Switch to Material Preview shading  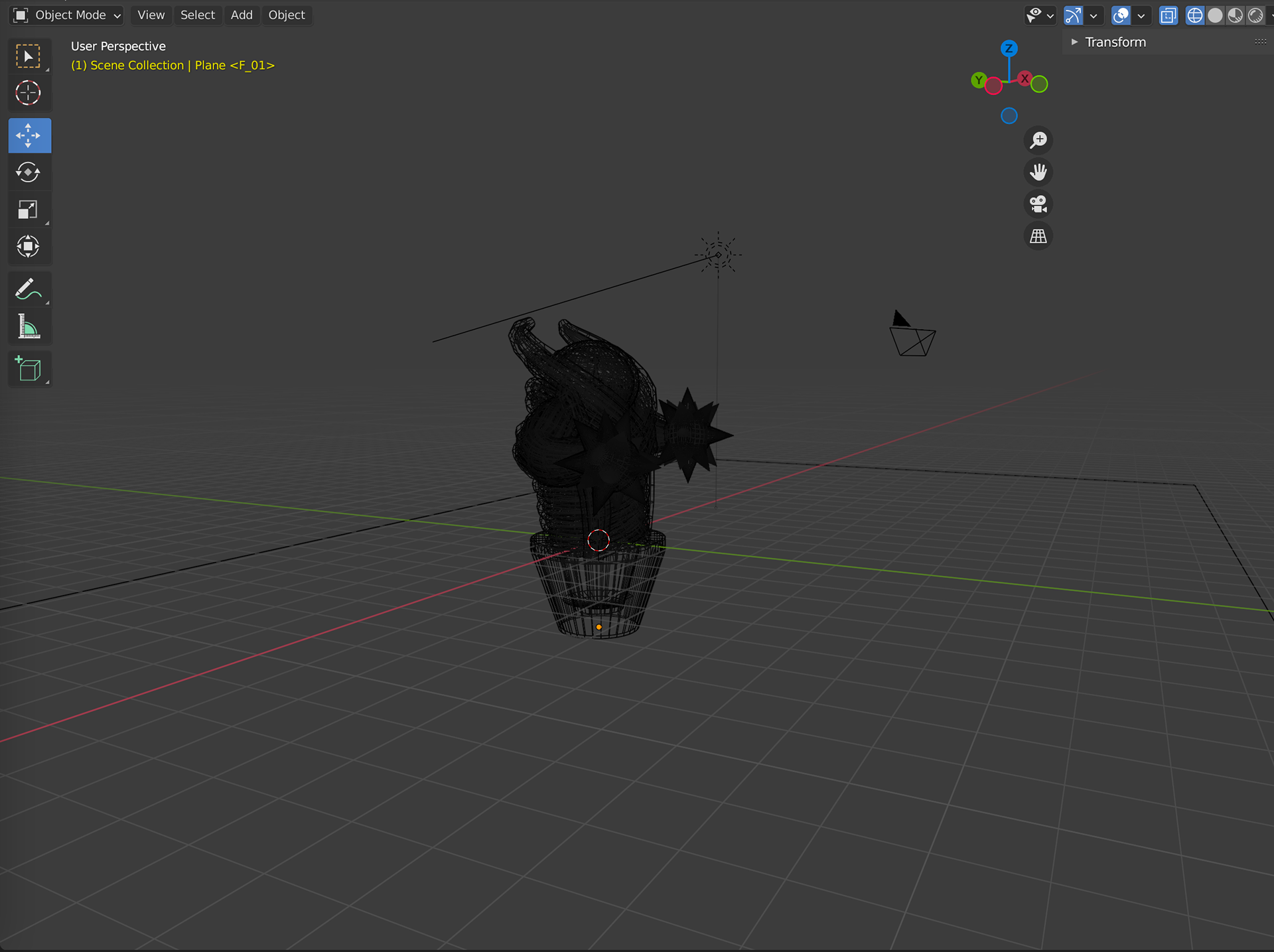1236,15
